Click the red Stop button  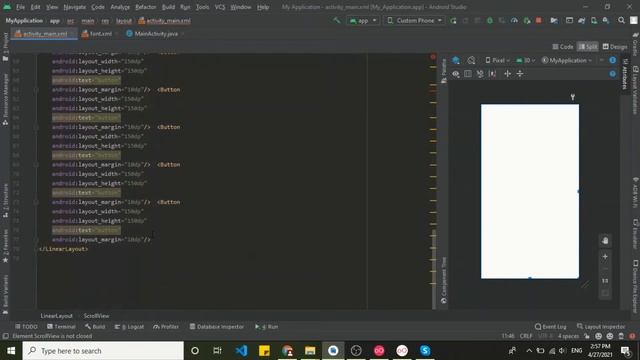point(539,20)
